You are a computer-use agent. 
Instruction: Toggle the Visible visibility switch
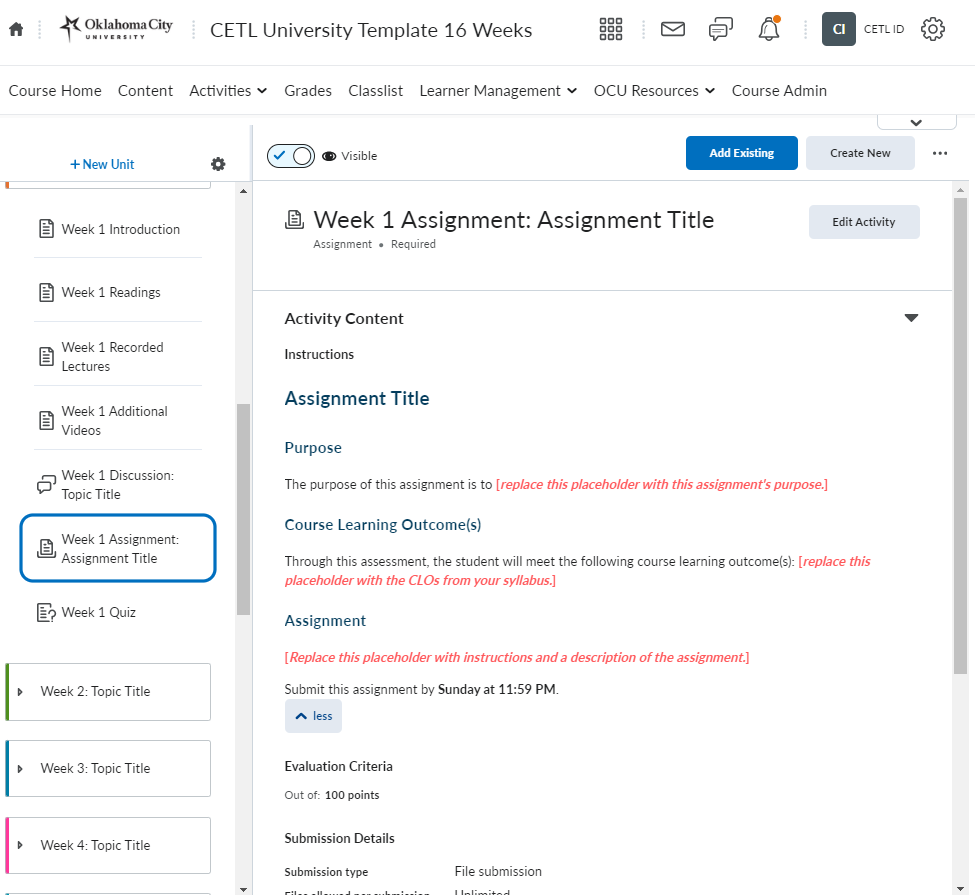click(x=291, y=156)
